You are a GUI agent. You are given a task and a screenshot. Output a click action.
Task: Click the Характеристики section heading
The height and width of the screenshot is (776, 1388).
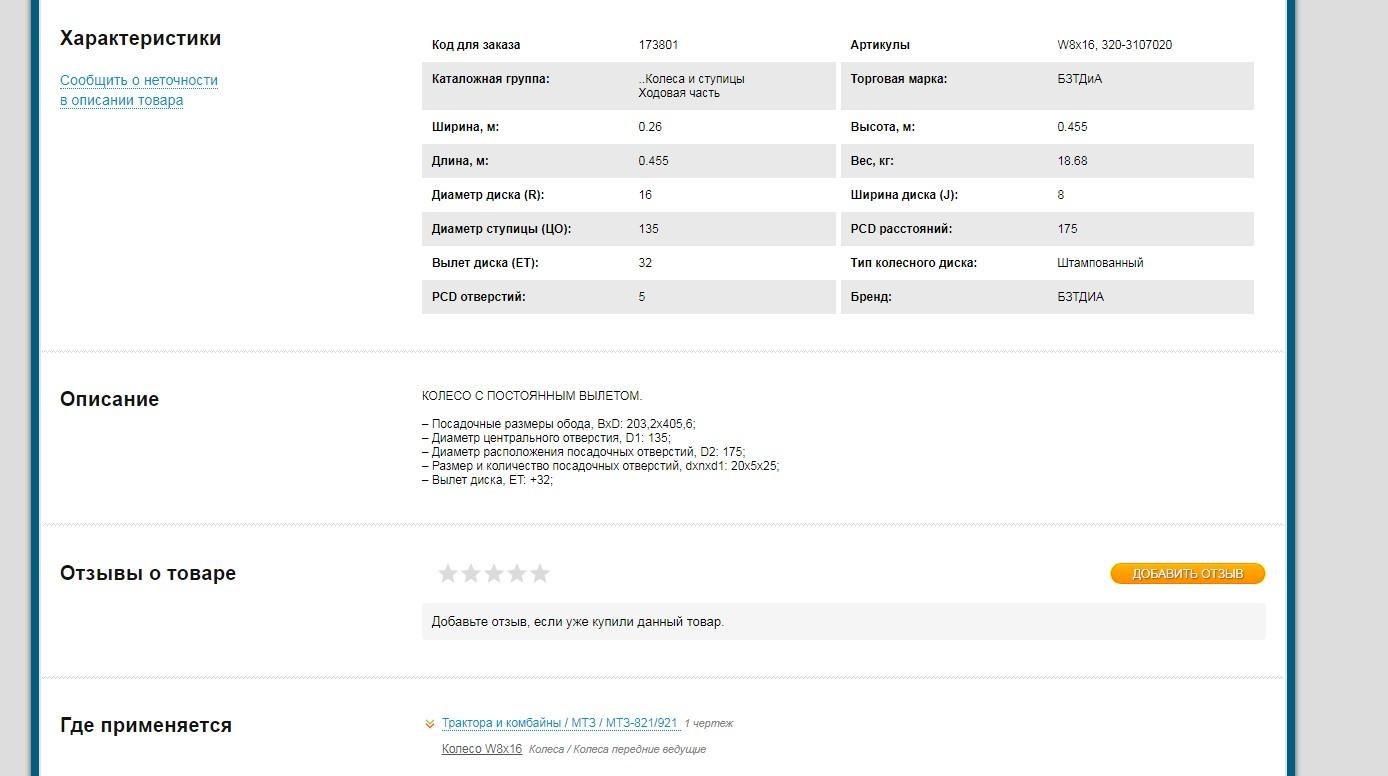tap(141, 38)
